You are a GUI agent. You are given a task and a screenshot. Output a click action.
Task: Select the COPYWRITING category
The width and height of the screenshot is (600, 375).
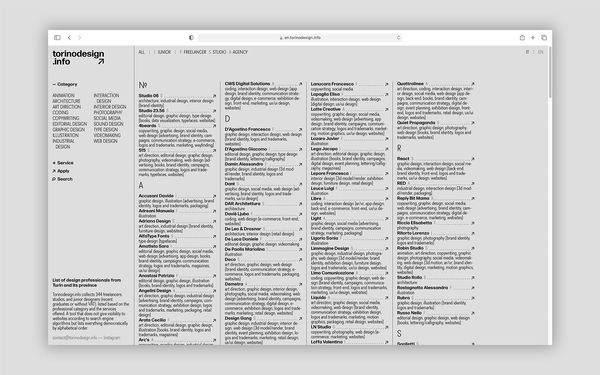coord(66,119)
